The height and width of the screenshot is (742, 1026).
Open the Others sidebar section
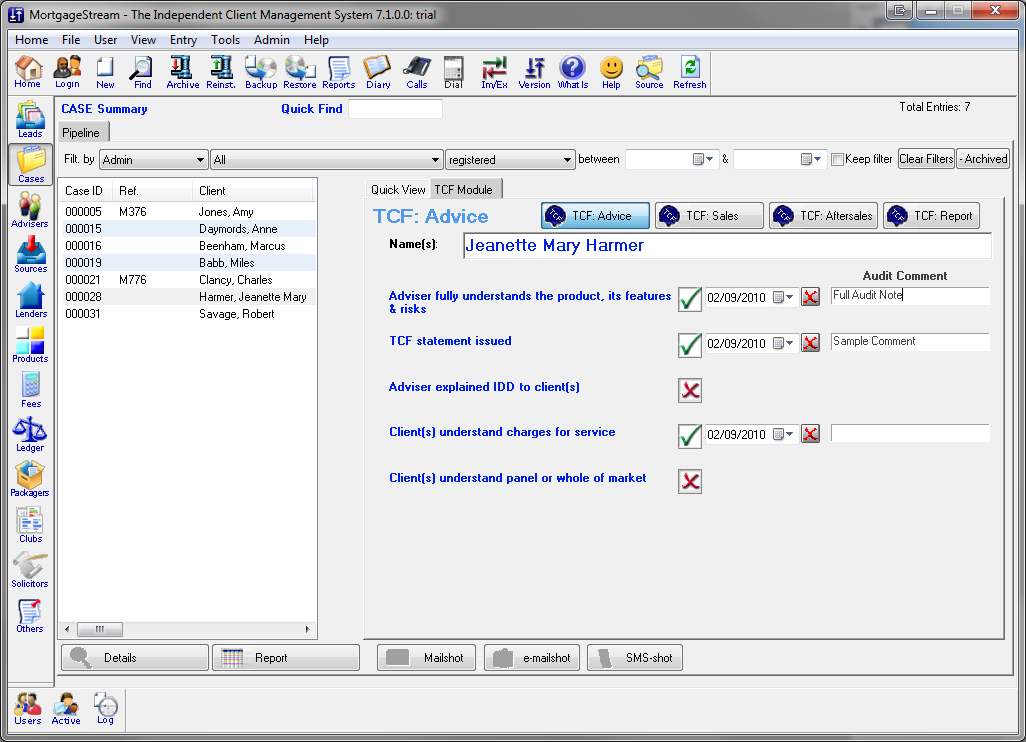[30, 615]
